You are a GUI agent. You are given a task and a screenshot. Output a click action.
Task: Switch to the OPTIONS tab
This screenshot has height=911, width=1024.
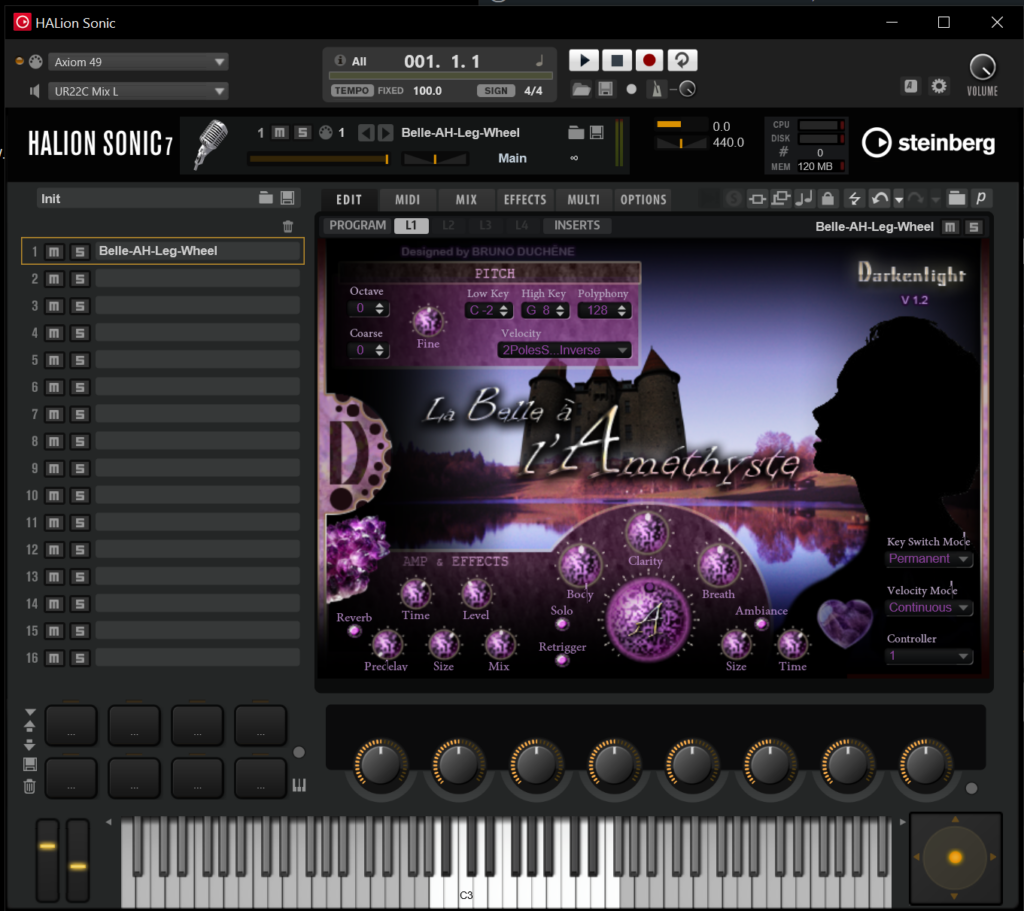[643, 199]
